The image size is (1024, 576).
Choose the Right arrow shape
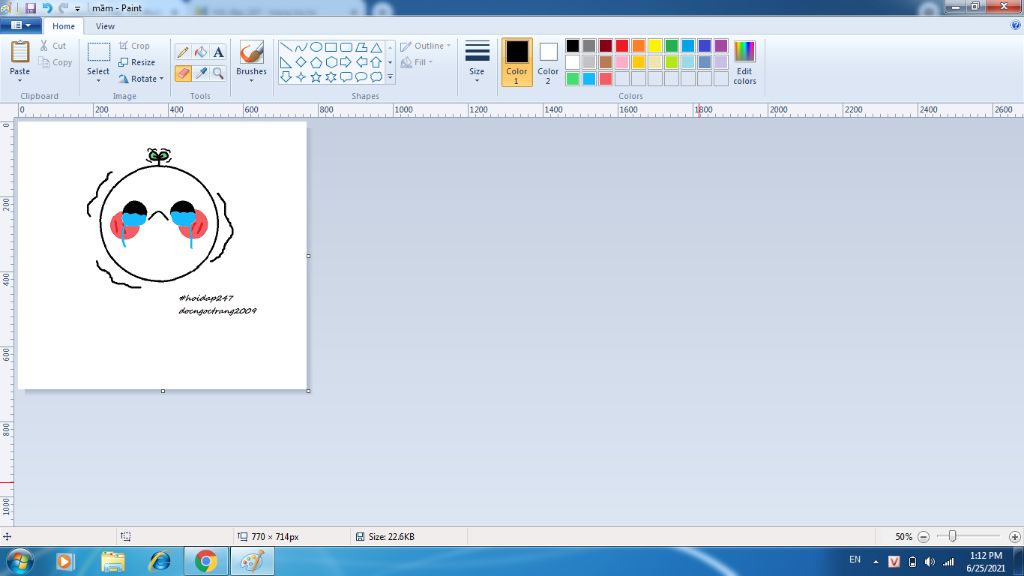point(346,63)
